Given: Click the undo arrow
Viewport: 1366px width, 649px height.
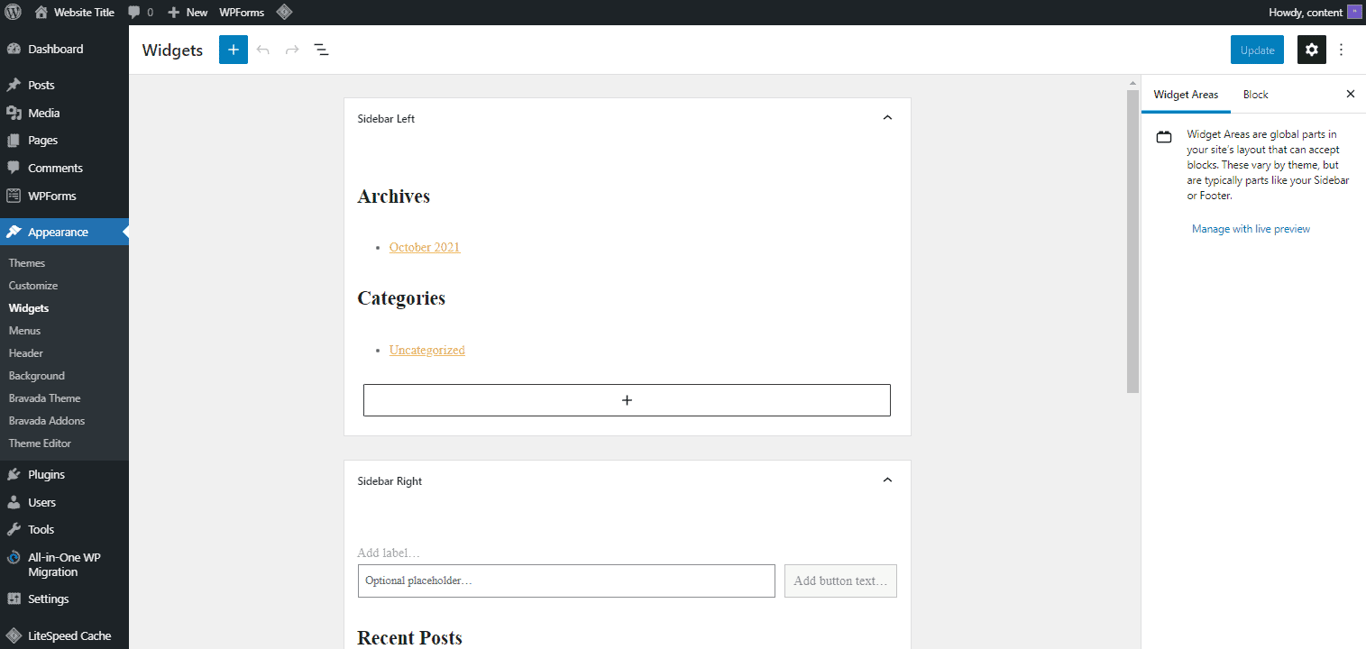Looking at the screenshot, I should click(262, 49).
